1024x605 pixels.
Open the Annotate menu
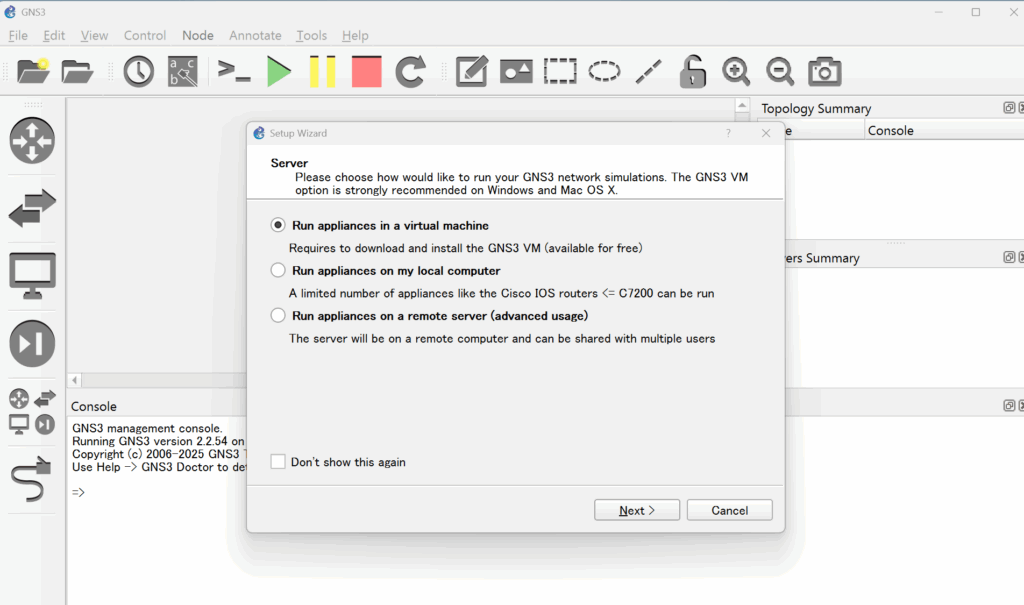pos(255,35)
